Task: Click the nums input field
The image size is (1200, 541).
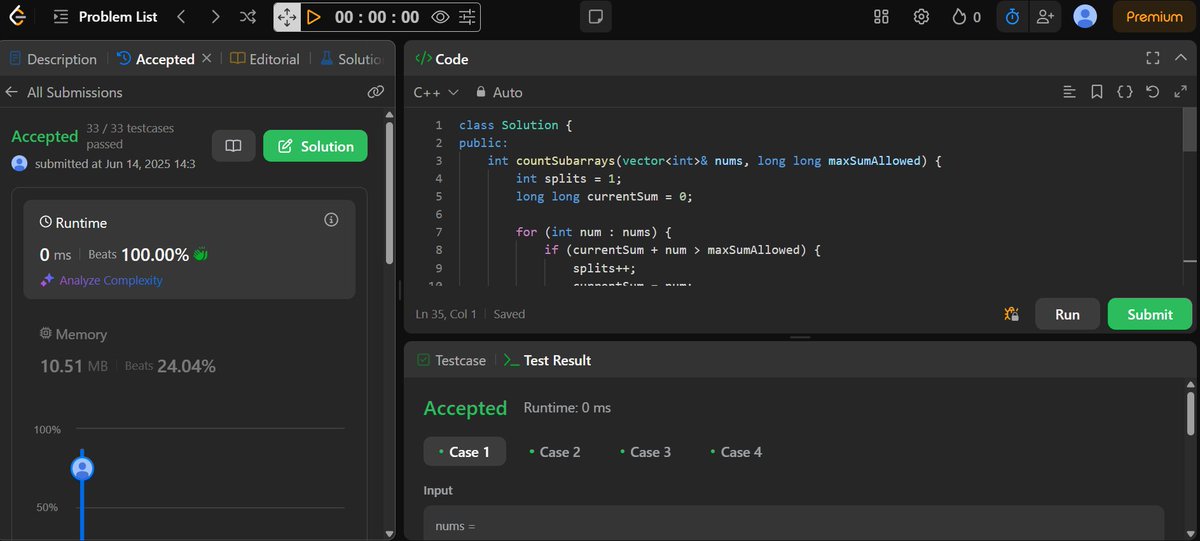Action: pyautogui.click(x=794, y=523)
